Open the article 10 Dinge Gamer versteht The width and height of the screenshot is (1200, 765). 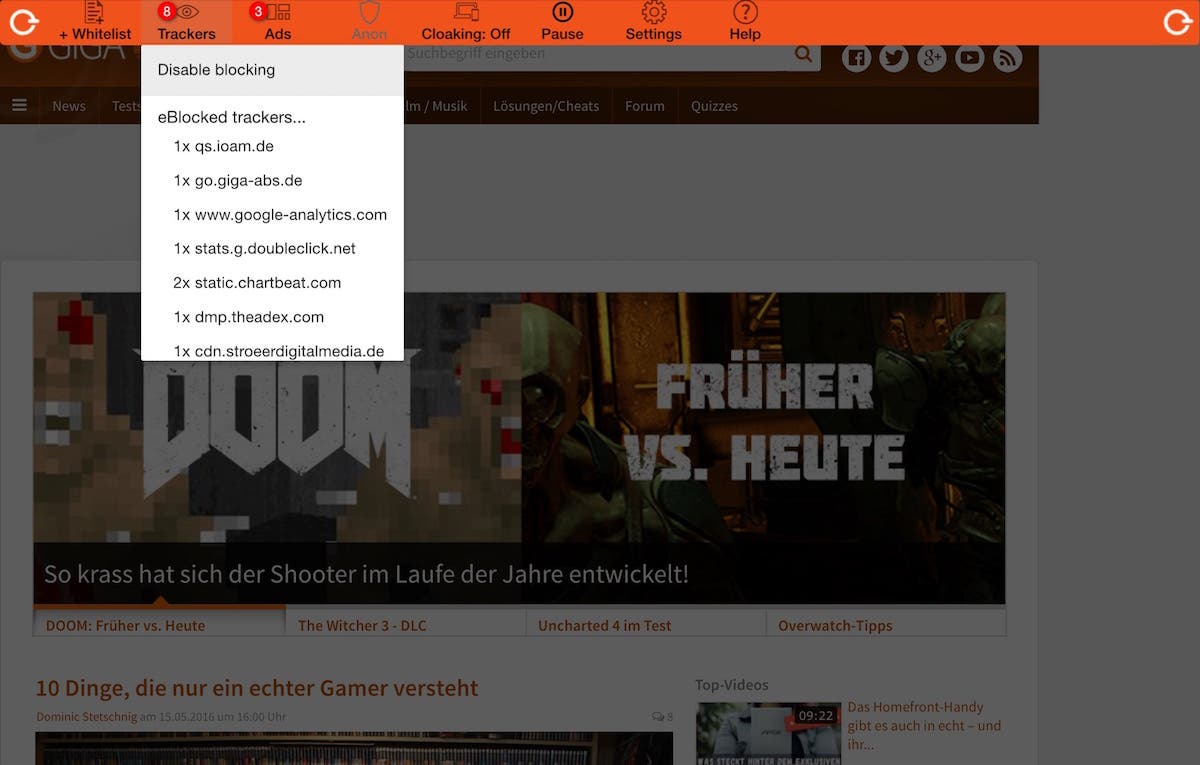(x=257, y=688)
